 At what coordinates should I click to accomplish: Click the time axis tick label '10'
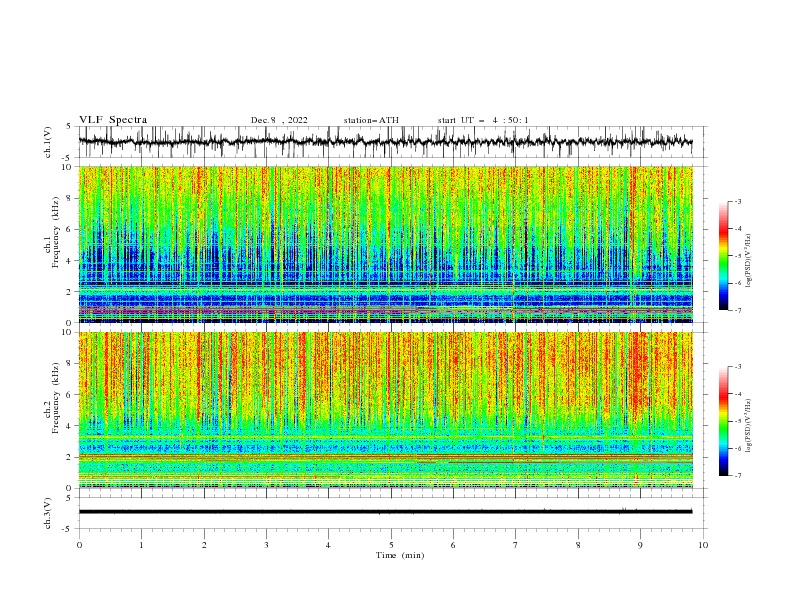point(703,545)
